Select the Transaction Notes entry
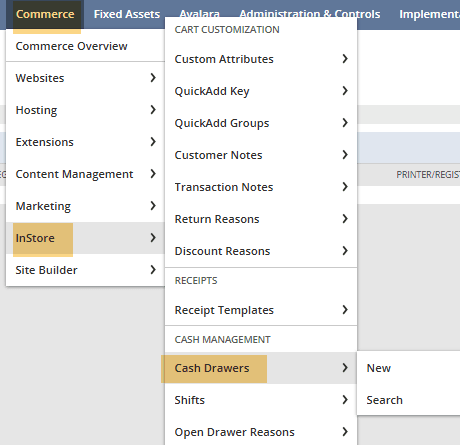This screenshot has height=445, width=460. point(261,187)
